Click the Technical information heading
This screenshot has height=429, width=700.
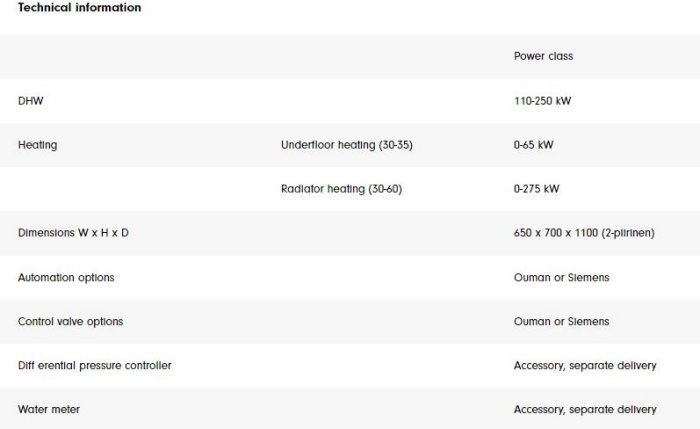(79, 8)
